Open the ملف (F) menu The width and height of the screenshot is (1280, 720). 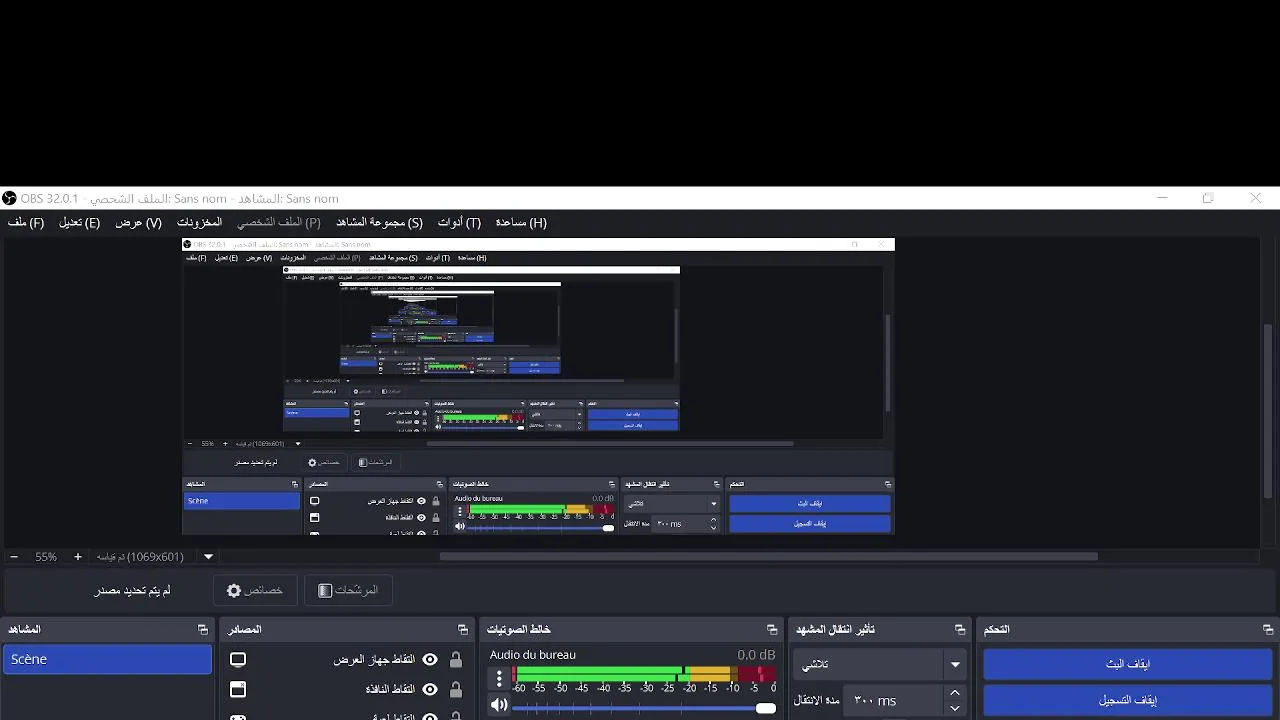pos(26,222)
